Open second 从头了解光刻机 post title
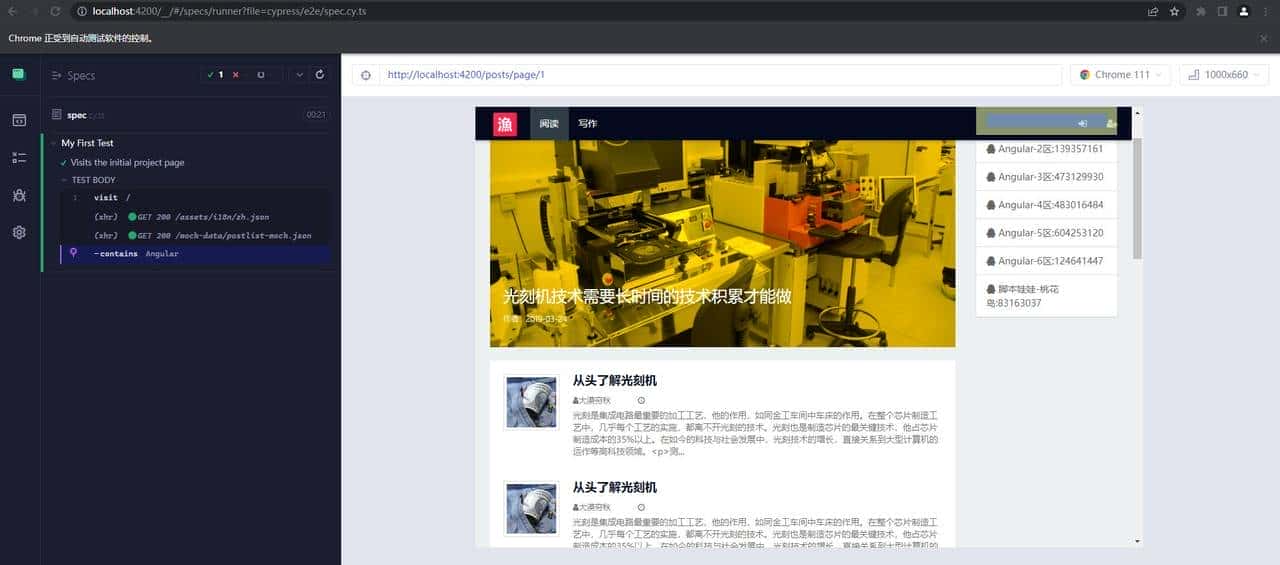1280x565 pixels. (614, 488)
